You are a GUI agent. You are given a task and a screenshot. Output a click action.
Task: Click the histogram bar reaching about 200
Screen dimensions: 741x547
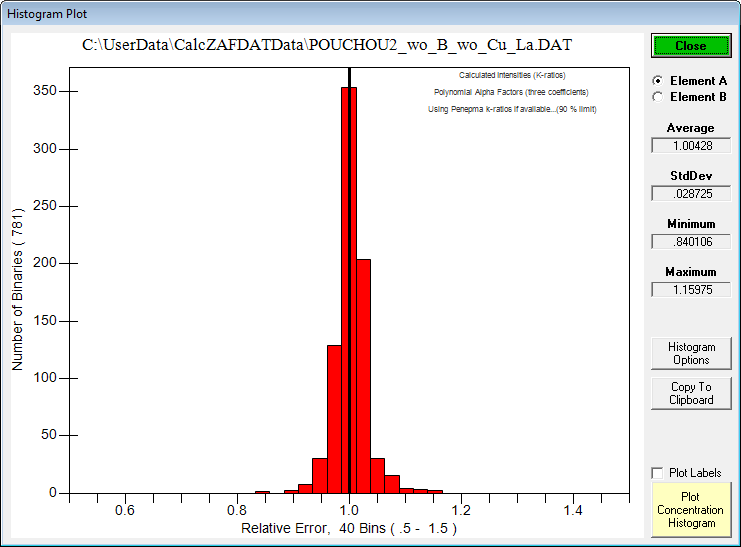coord(363,380)
